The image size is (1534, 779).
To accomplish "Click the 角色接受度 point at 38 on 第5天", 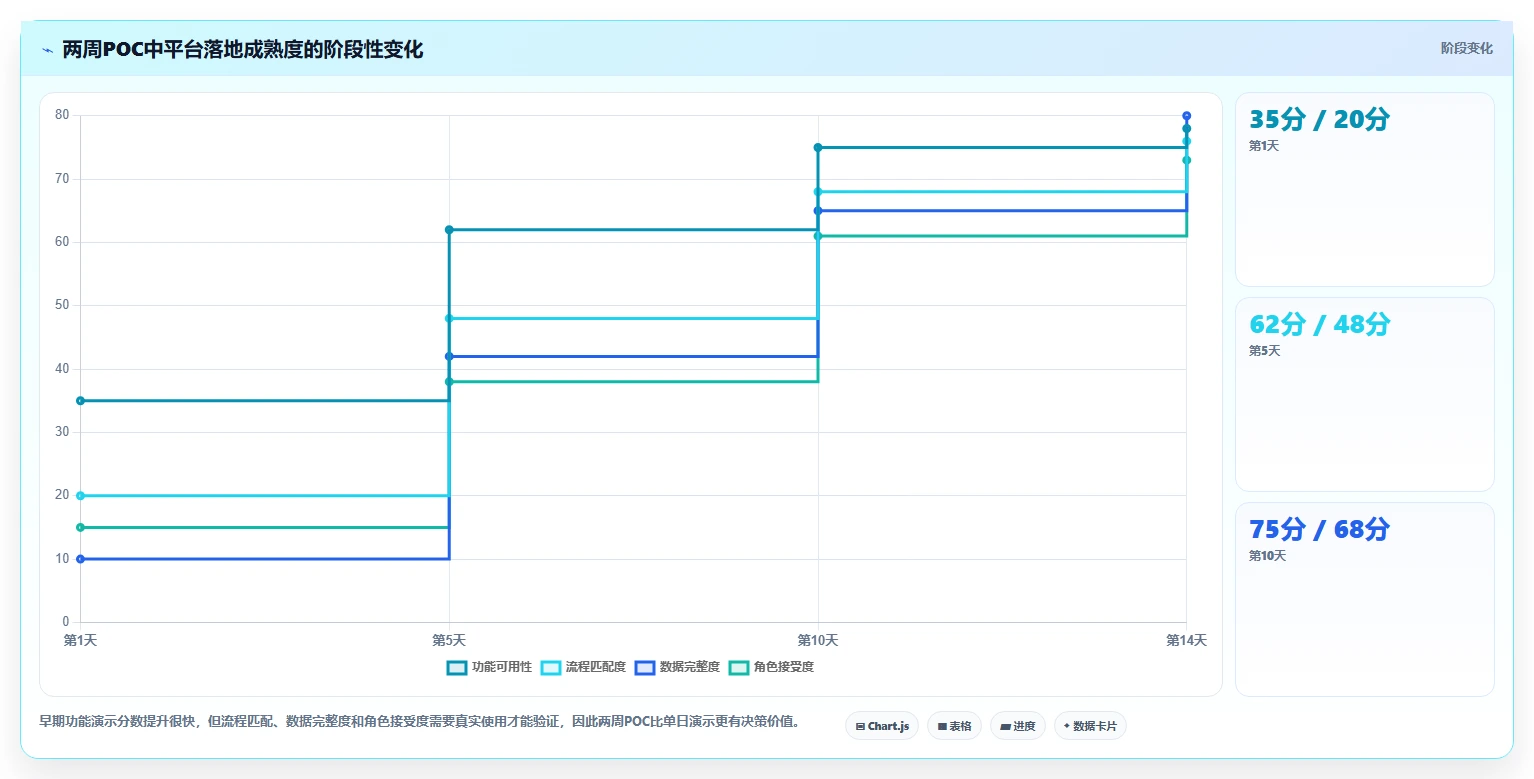I will [449, 382].
